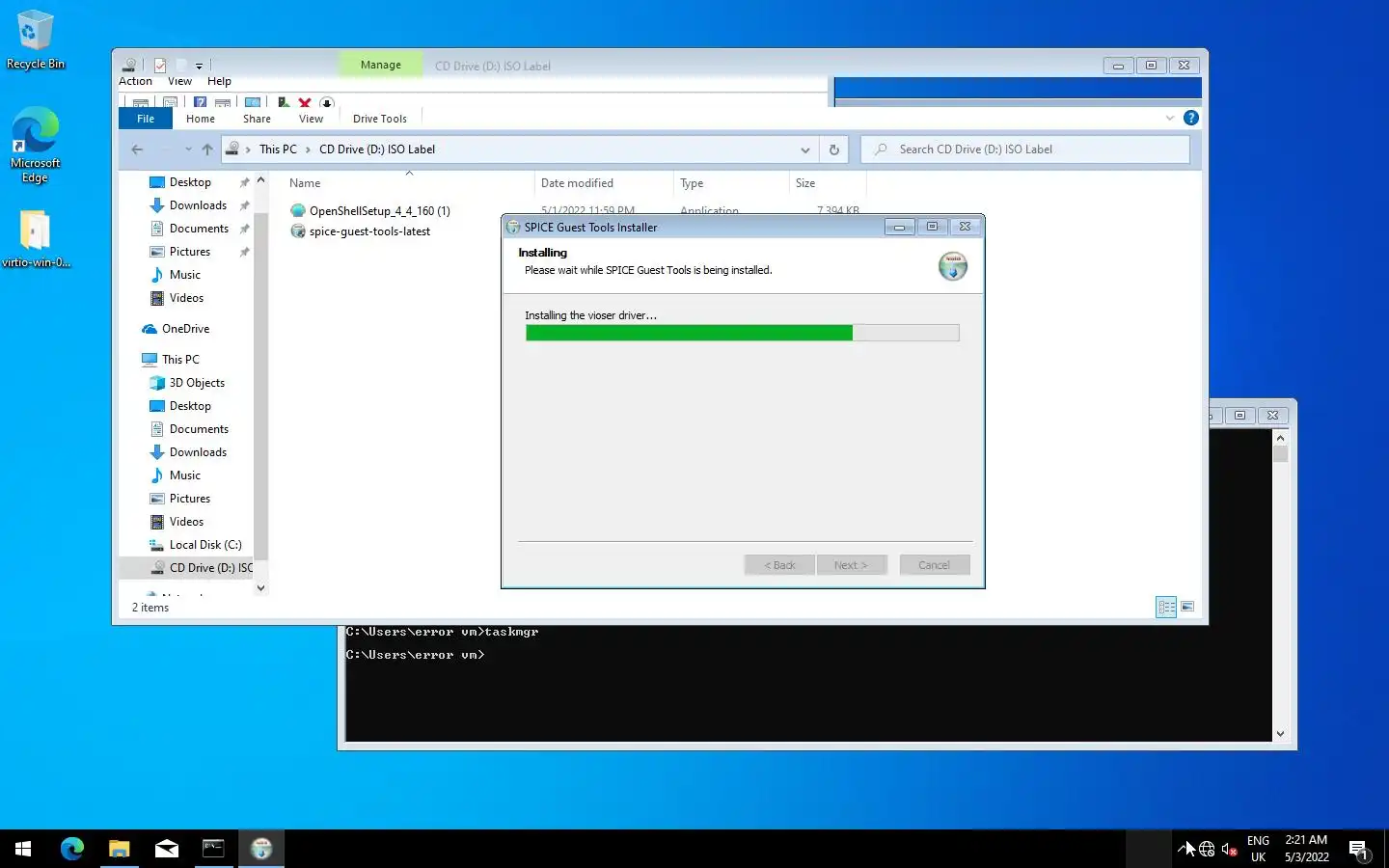This screenshot has height=868, width=1389.
Task: Open the Action menu
Action: [x=135, y=81]
